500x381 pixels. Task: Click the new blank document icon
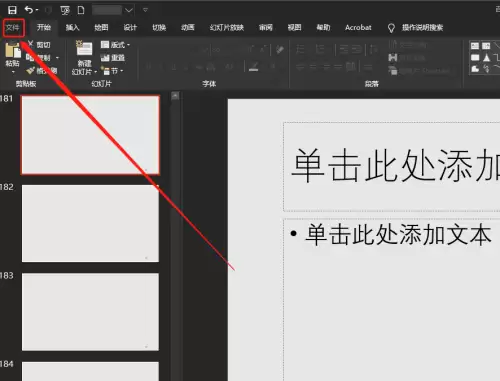tap(81, 10)
